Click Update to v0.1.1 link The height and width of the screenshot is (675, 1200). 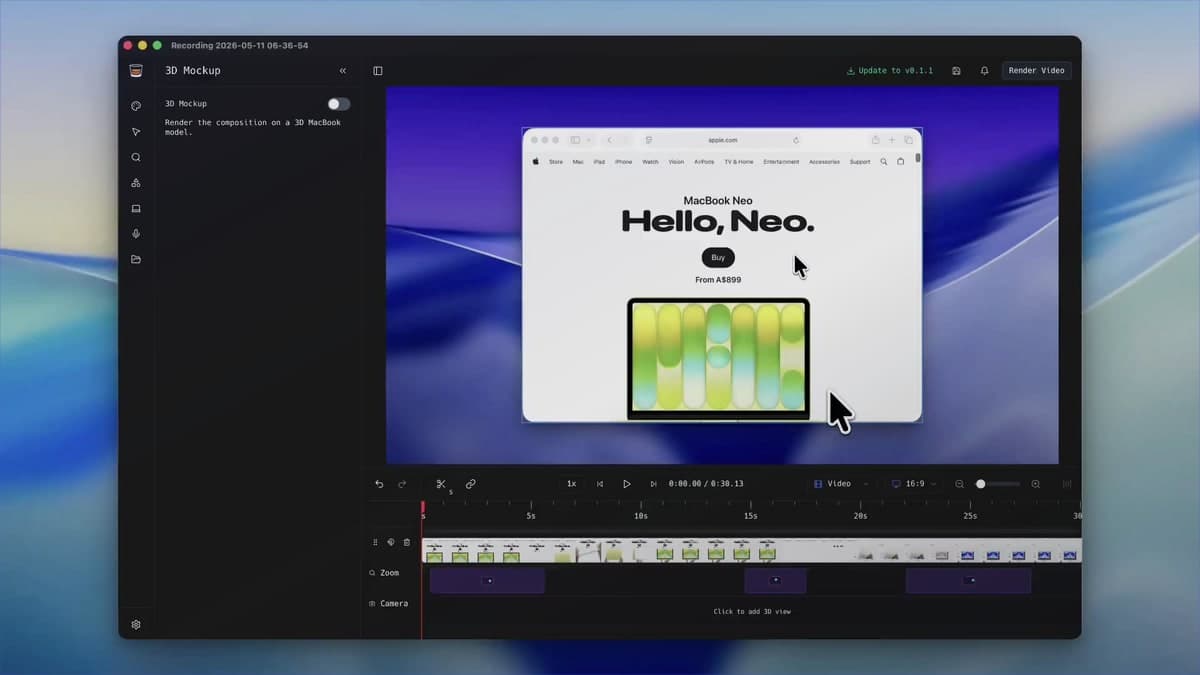pos(890,71)
